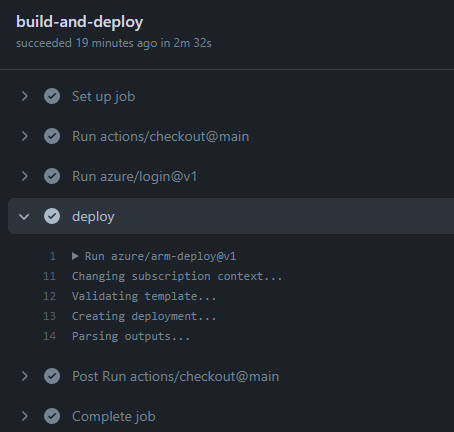The width and height of the screenshot is (454, 432).
Task: Click the Post Run checkout success checkmark icon
Action: click(x=52, y=376)
